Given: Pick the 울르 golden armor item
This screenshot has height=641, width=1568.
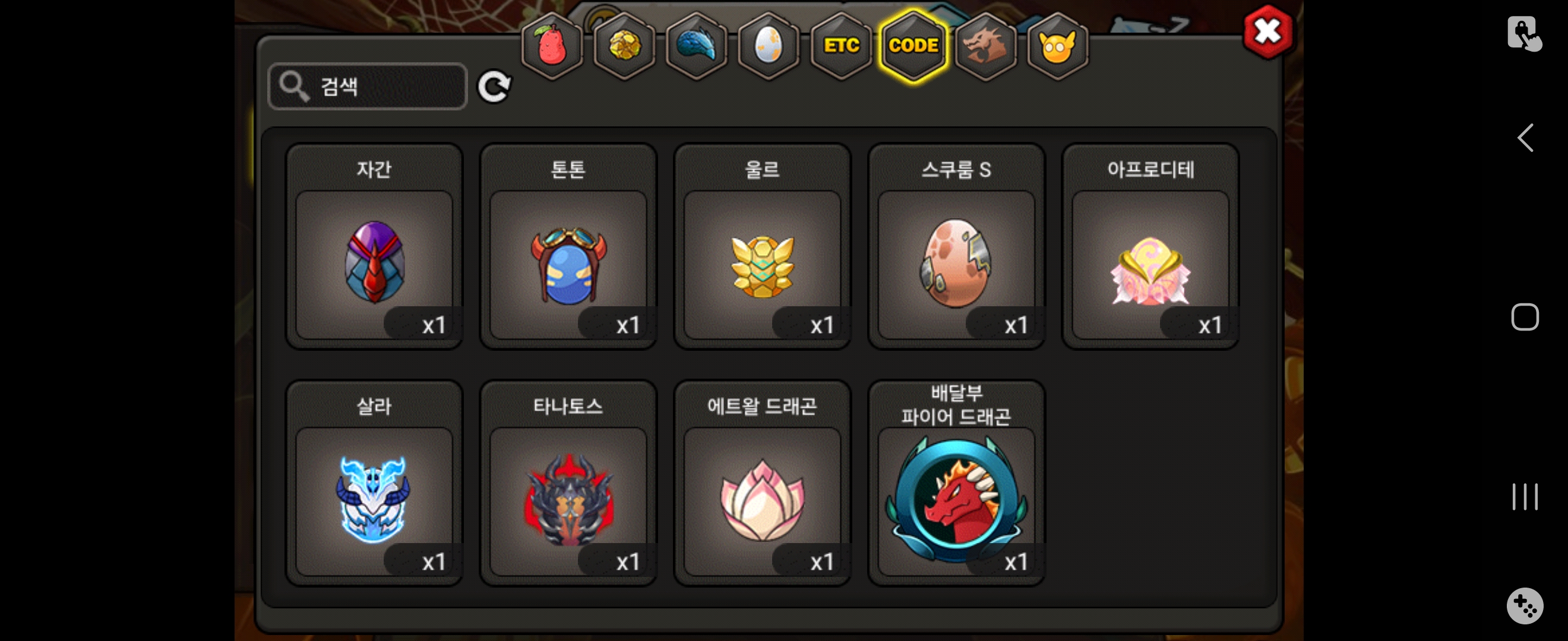Looking at the screenshot, I should 762,246.
